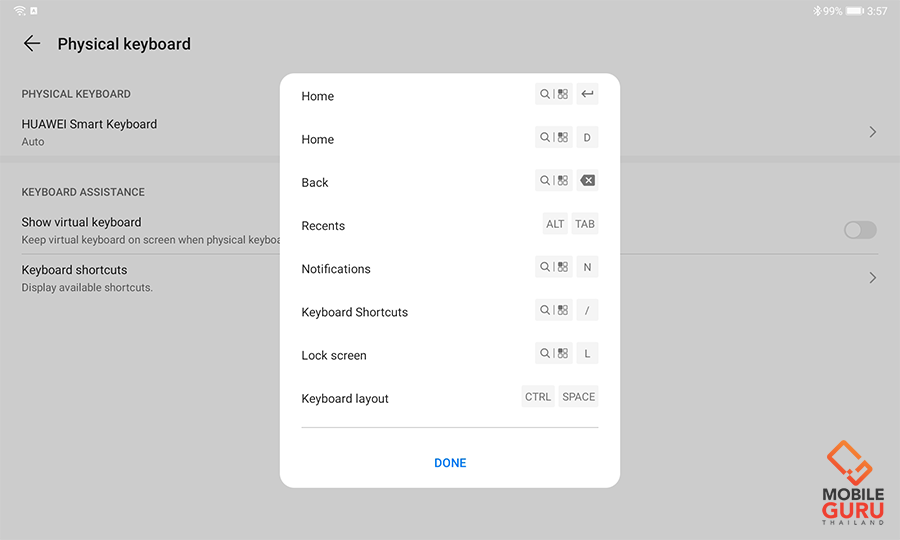Tap the Bluetooth status icon
Screen dimensions: 900x540
click(x=817, y=11)
